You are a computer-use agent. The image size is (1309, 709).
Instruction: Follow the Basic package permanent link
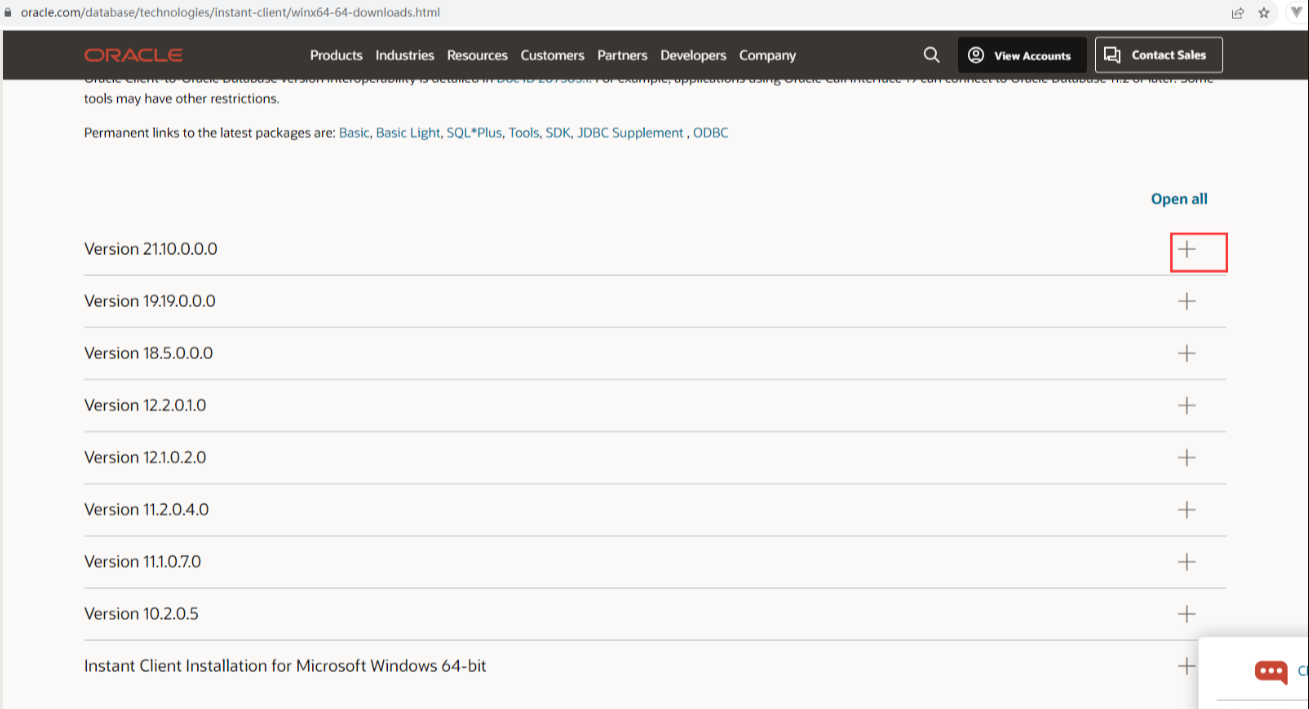[x=354, y=133]
